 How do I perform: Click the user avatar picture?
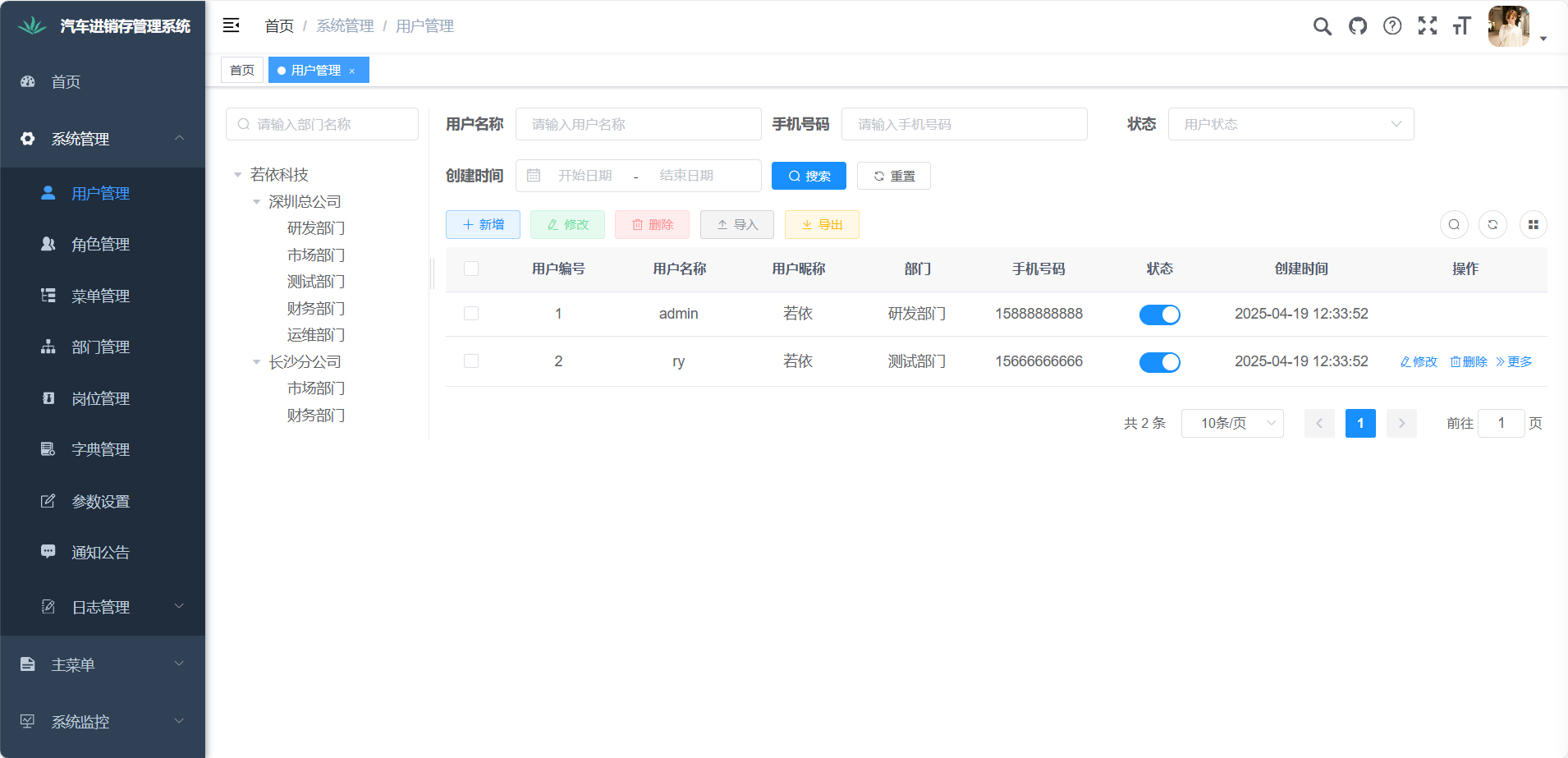click(x=1509, y=26)
